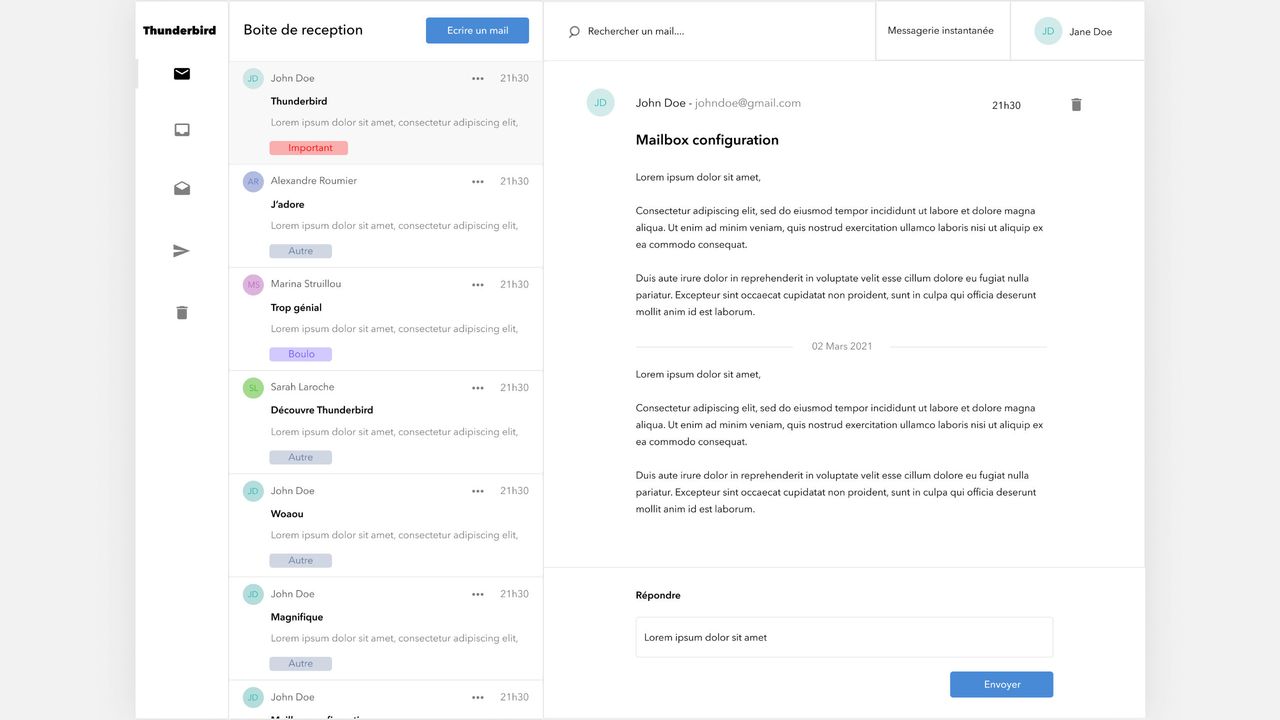Click the 02 Mars 2021 date separator
This screenshot has width=1280, height=720.
click(x=842, y=346)
